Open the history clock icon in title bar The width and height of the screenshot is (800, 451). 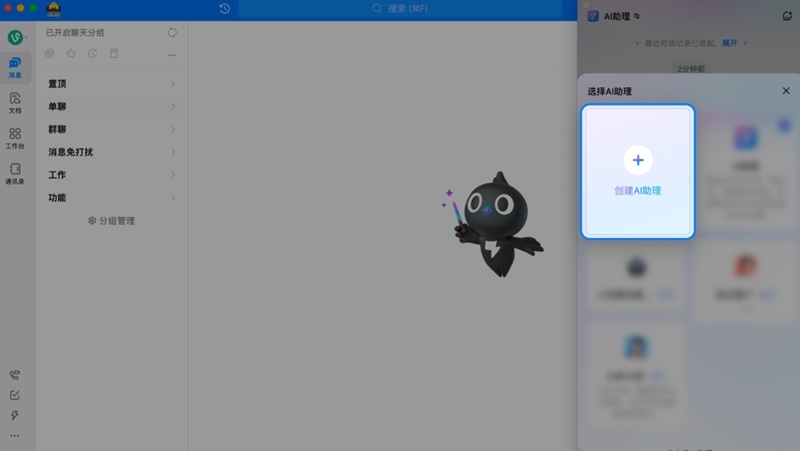(x=224, y=9)
